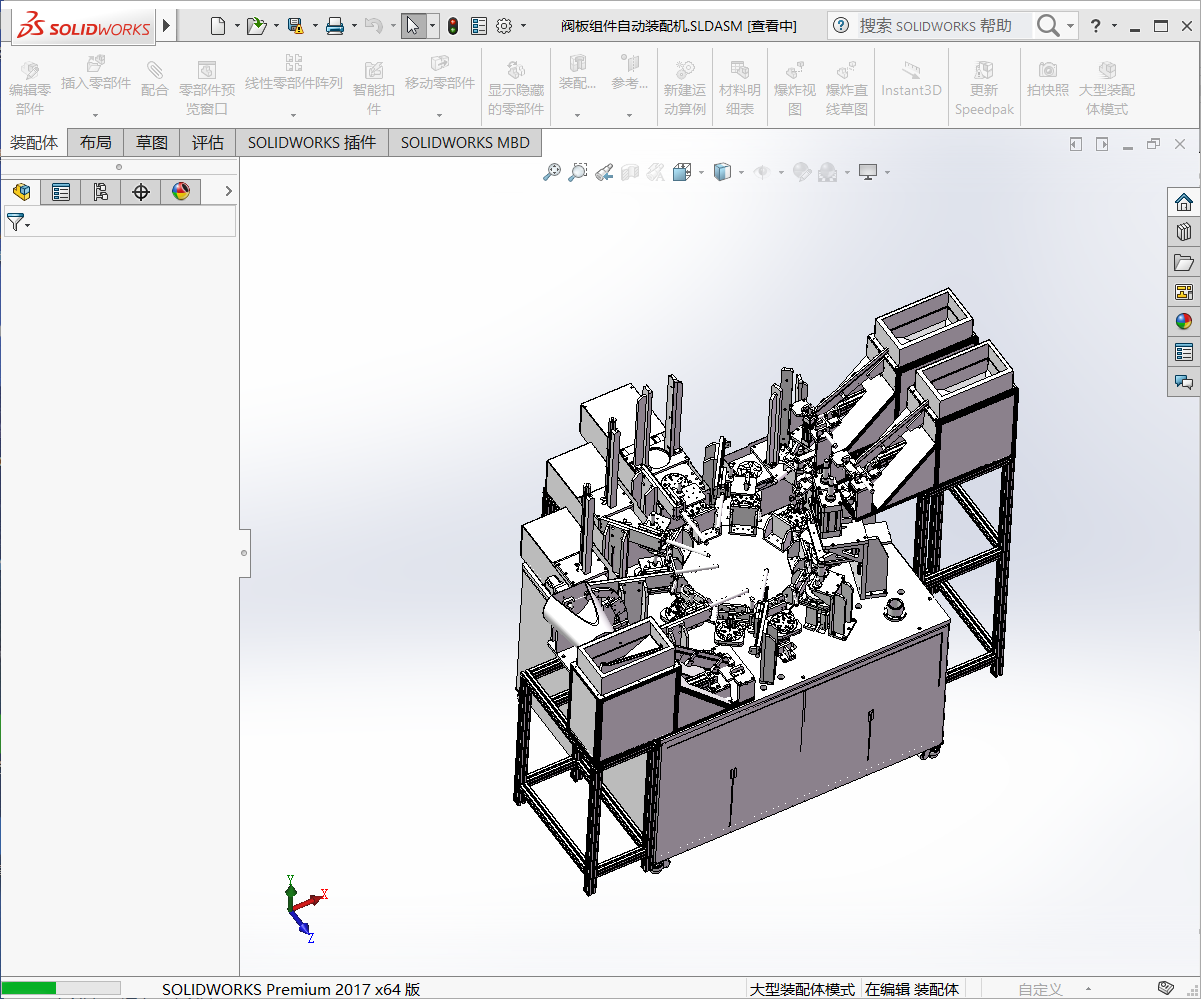The height and width of the screenshot is (999, 1201).
Task: Open the File Explorer folder icon in task pane
Action: (x=1184, y=262)
